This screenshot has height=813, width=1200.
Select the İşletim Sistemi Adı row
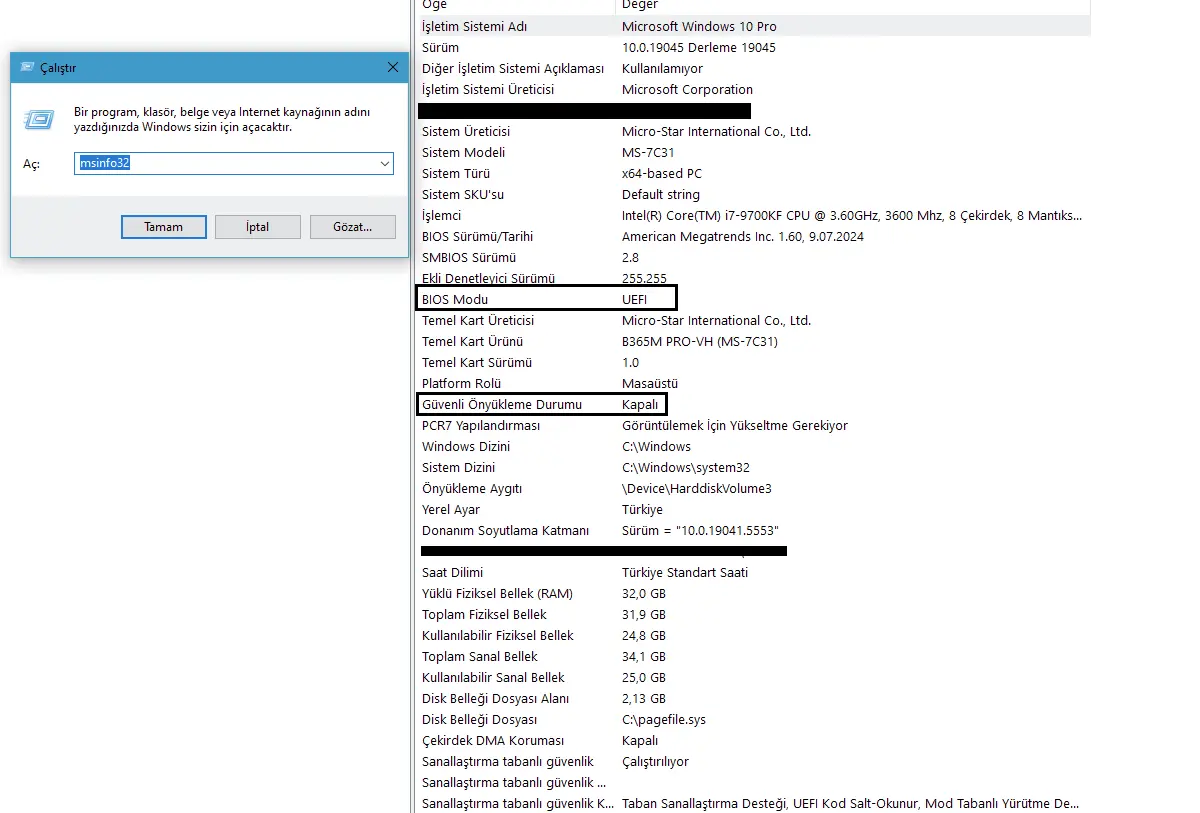click(x=753, y=26)
